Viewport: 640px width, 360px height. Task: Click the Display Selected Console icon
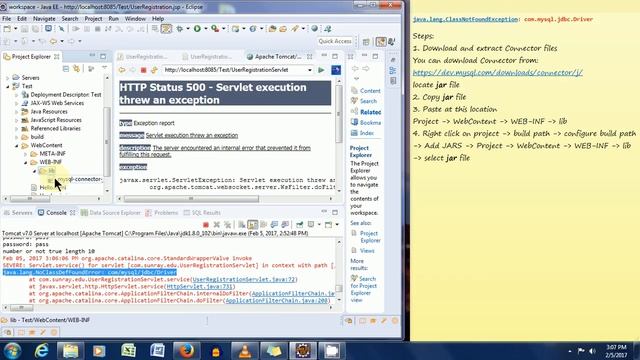tap(311, 224)
